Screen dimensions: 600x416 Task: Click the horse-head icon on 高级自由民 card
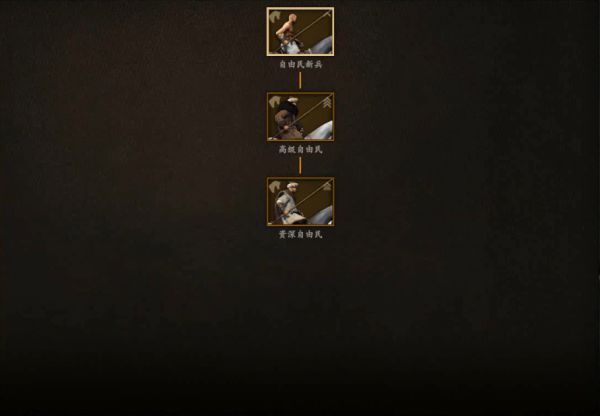point(275,102)
